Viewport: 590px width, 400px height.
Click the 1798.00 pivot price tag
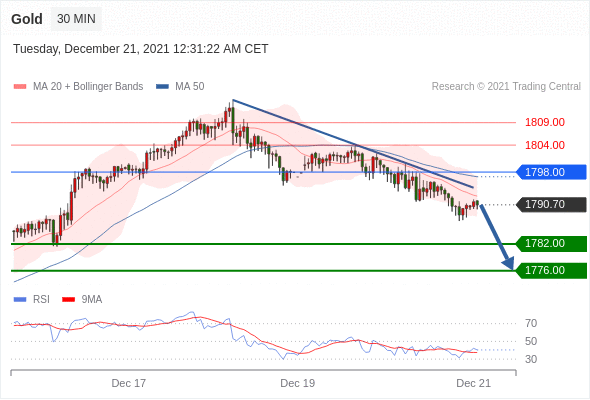(x=551, y=172)
